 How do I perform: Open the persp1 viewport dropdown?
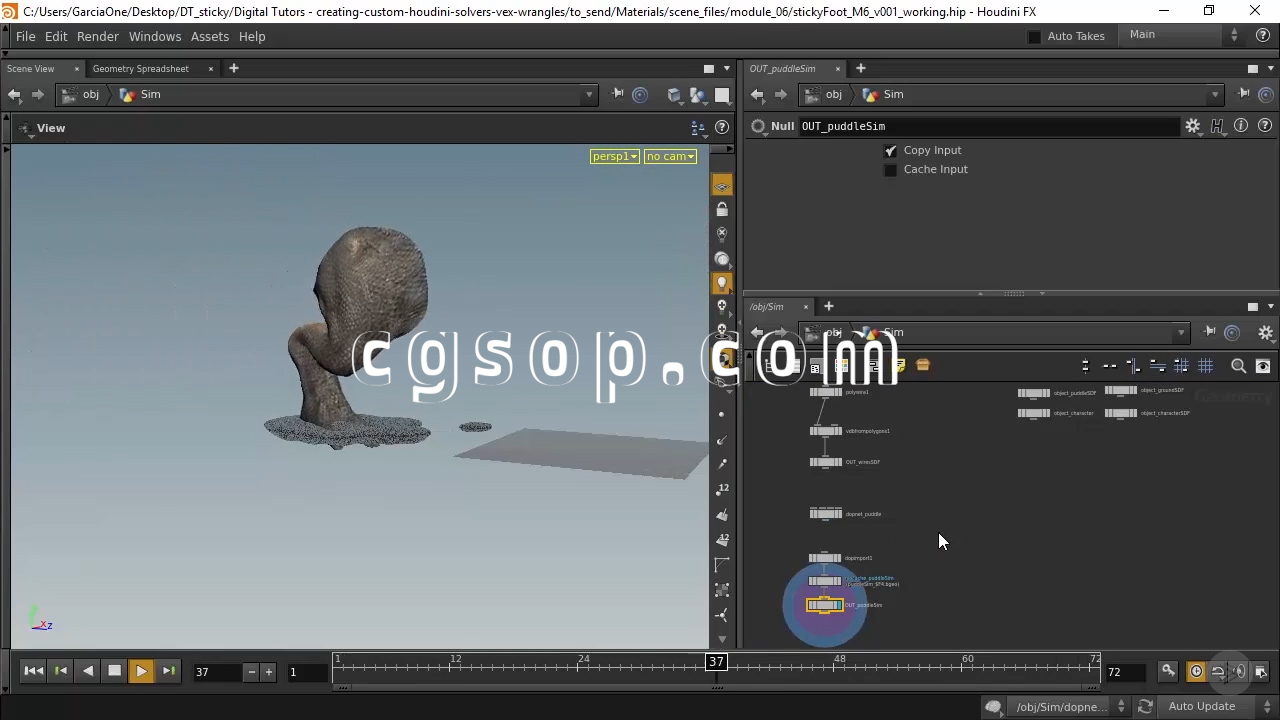pyautogui.click(x=614, y=156)
